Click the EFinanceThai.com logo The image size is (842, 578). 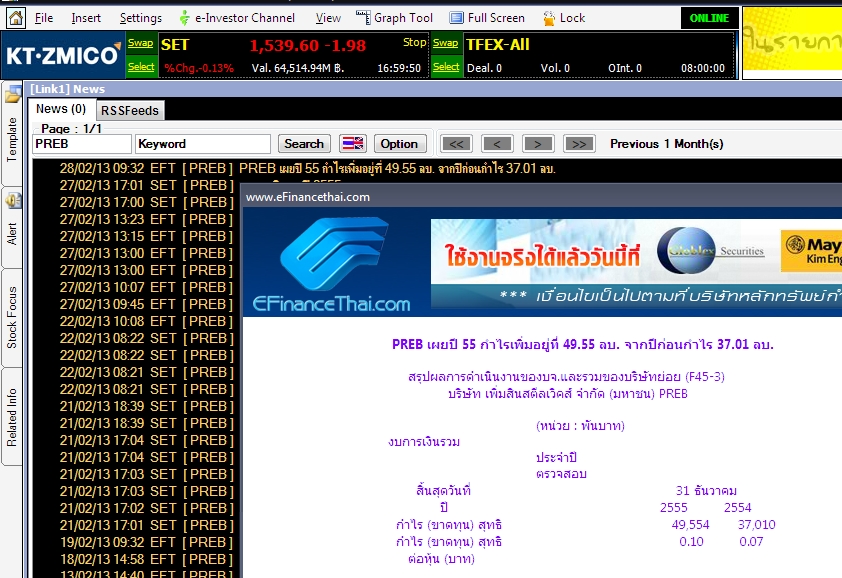tap(331, 264)
